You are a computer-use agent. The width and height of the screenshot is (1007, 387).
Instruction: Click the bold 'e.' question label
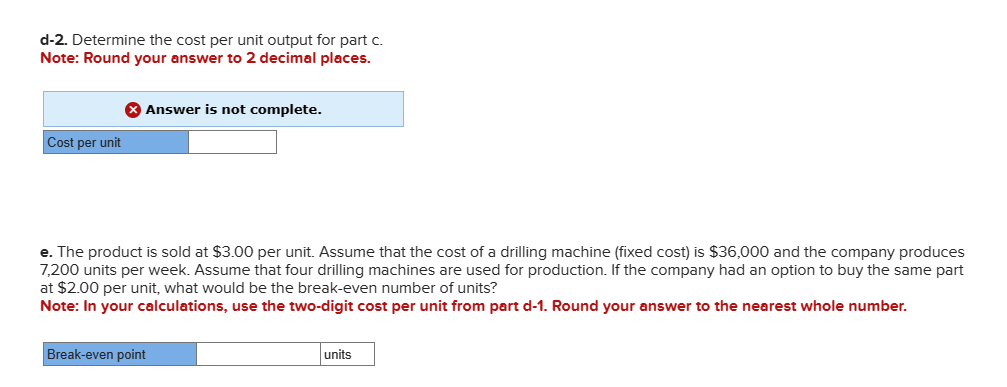45,253
